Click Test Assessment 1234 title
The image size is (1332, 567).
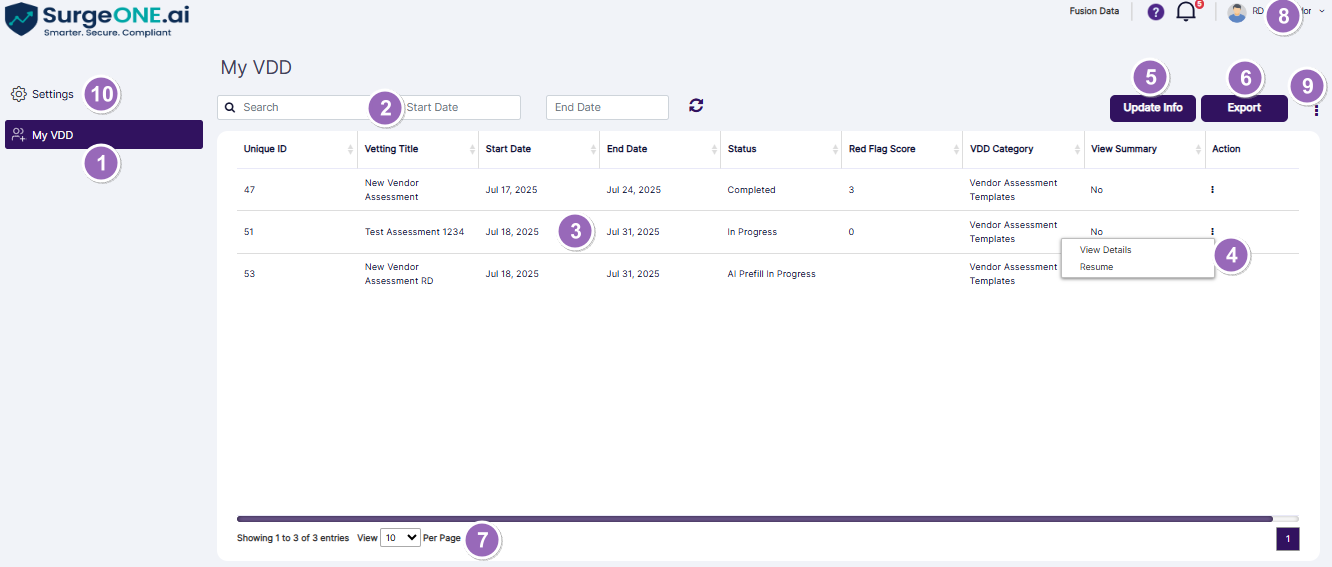pyautogui.click(x=414, y=232)
